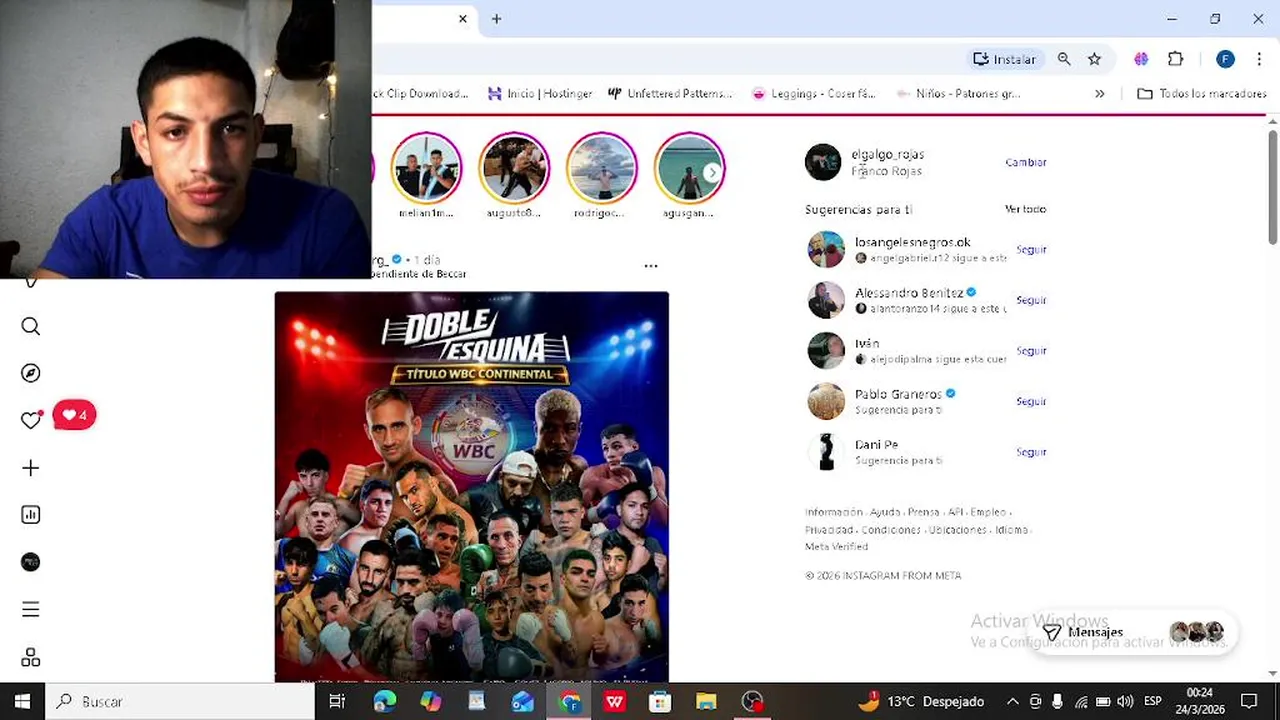Open ESP language indicator in tray
The height and width of the screenshot is (720, 1280).
[x=1152, y=701]
